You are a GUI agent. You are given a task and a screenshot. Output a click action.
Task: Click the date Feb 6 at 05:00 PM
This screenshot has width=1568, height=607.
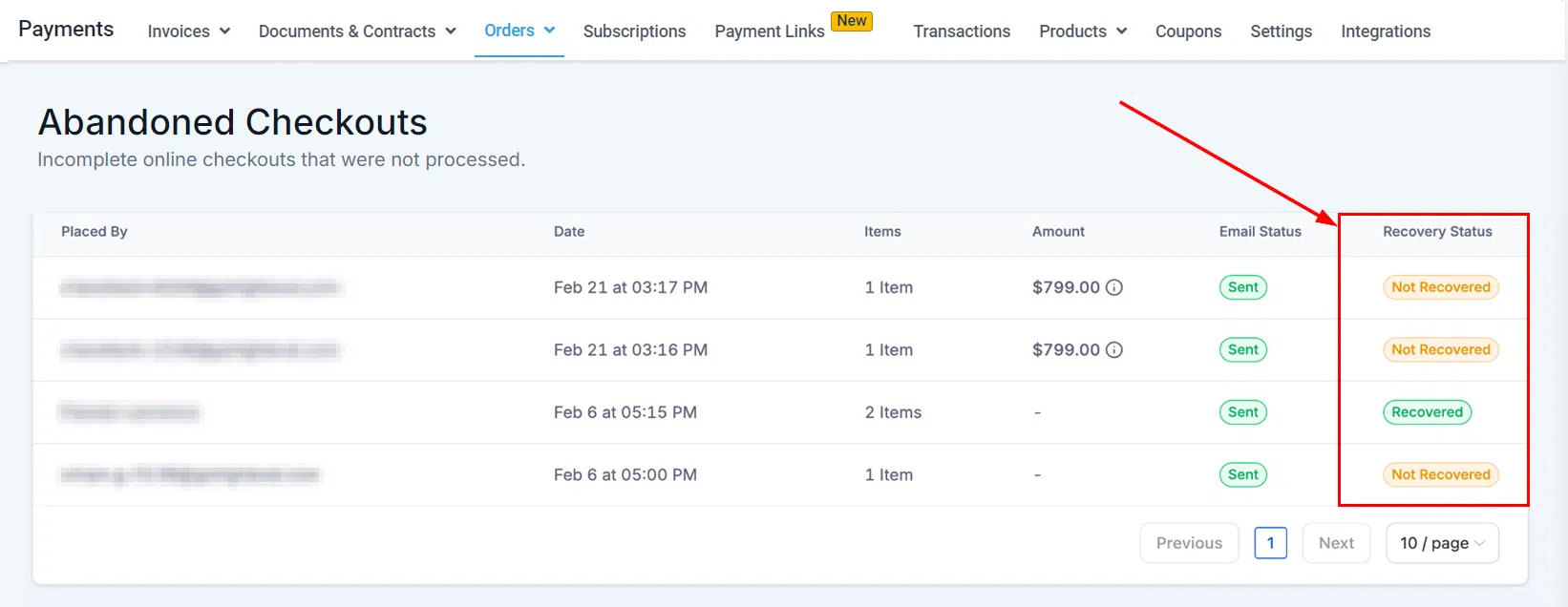tap(625, 475)
